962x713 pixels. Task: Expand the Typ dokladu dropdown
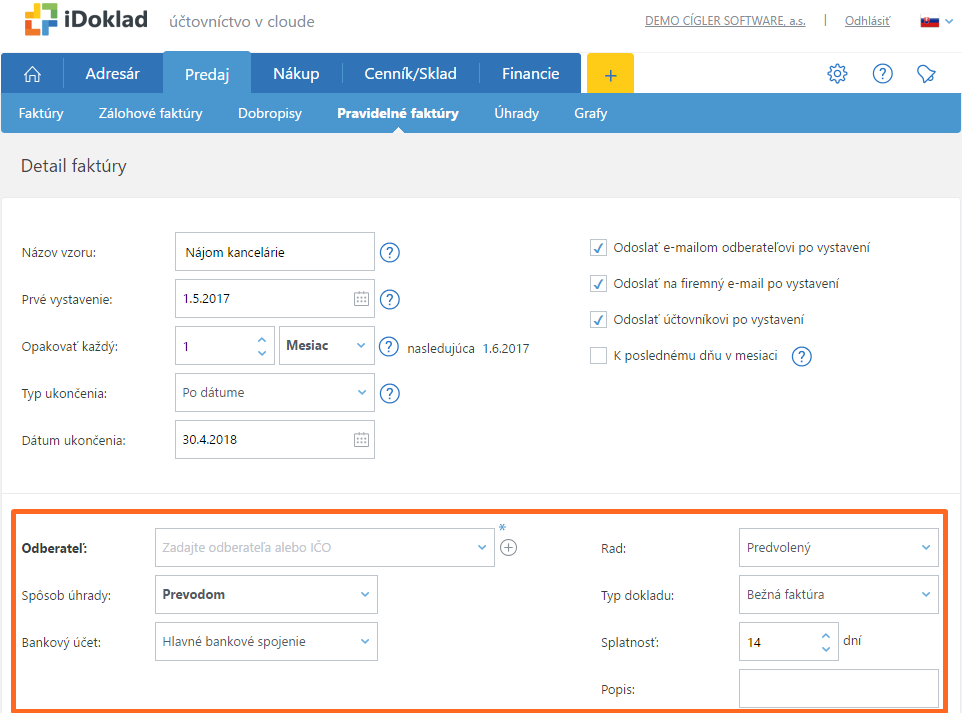838,594
